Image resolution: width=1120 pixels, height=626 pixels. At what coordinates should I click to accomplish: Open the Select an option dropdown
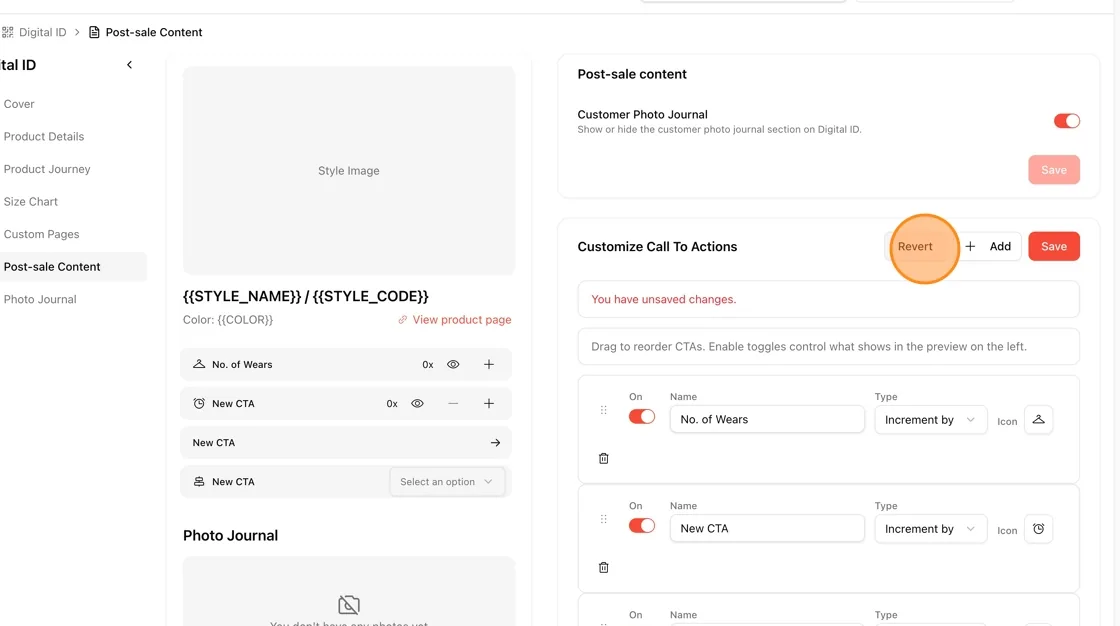click(446, 482)
